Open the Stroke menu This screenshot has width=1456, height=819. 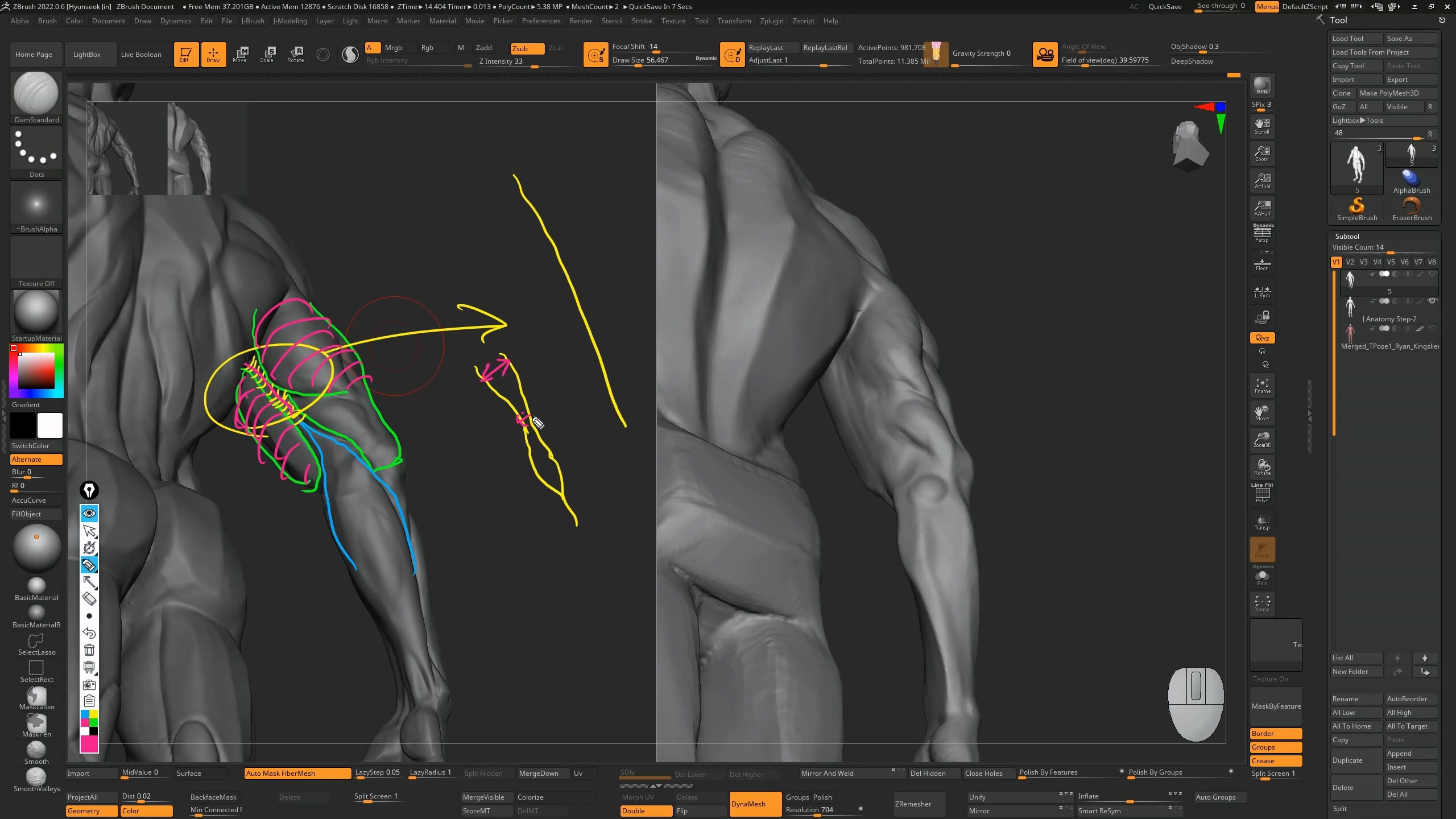[x=642, y=21]
